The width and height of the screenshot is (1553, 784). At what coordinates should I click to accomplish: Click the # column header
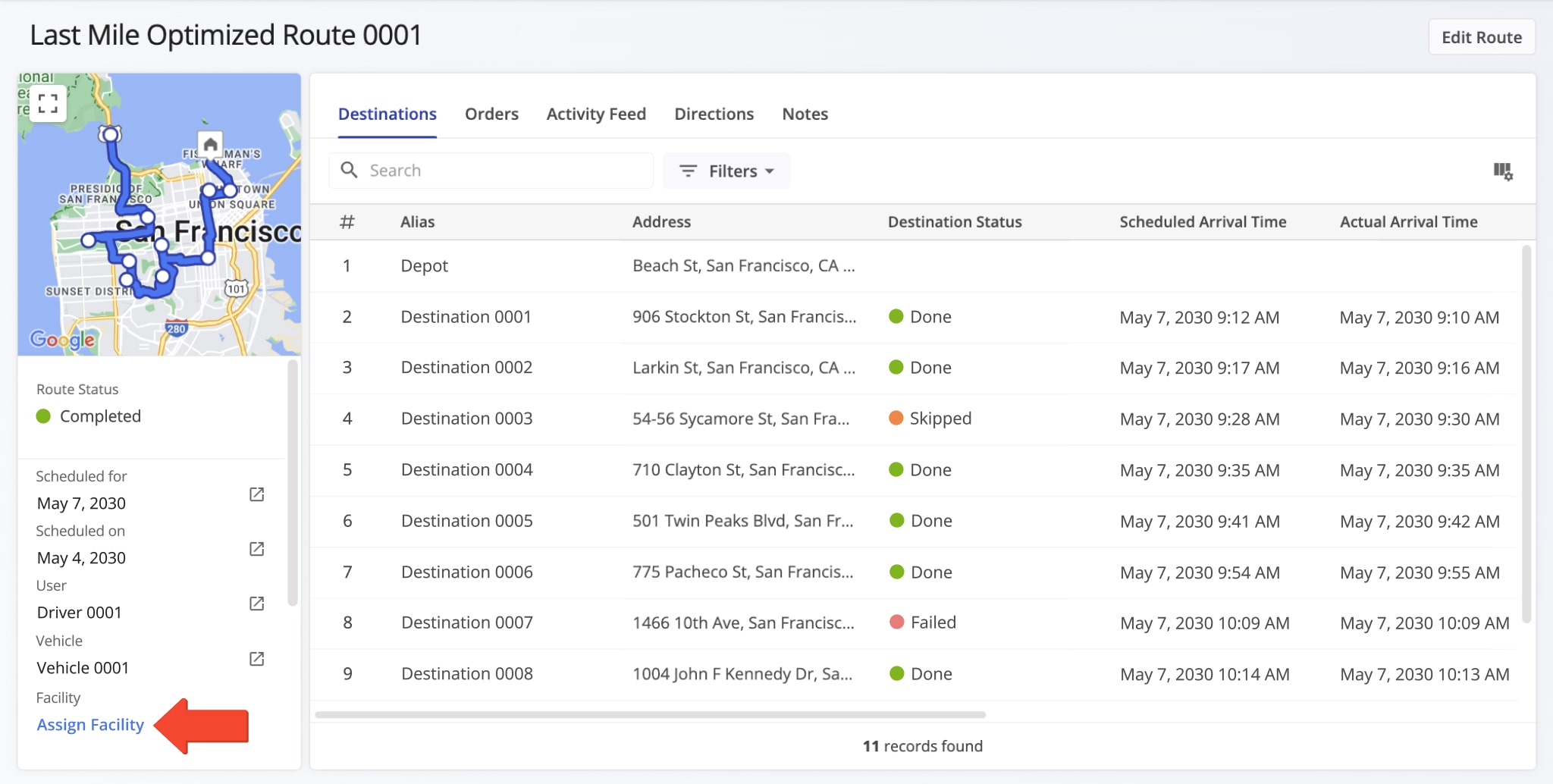coord(347,221)
